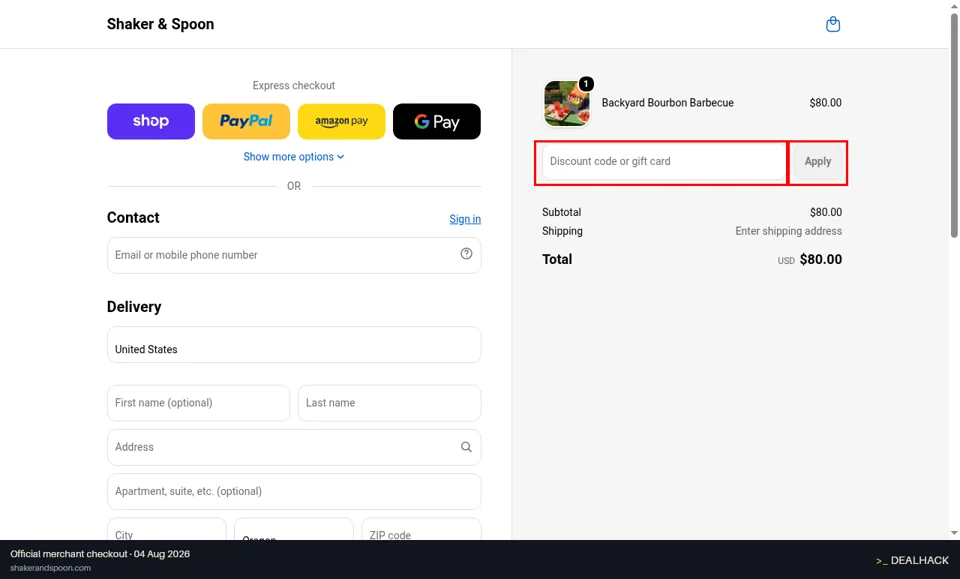The width and height of the screenshot is (960, 579).
Task: Click the City field
Action: tap(167, 529)
